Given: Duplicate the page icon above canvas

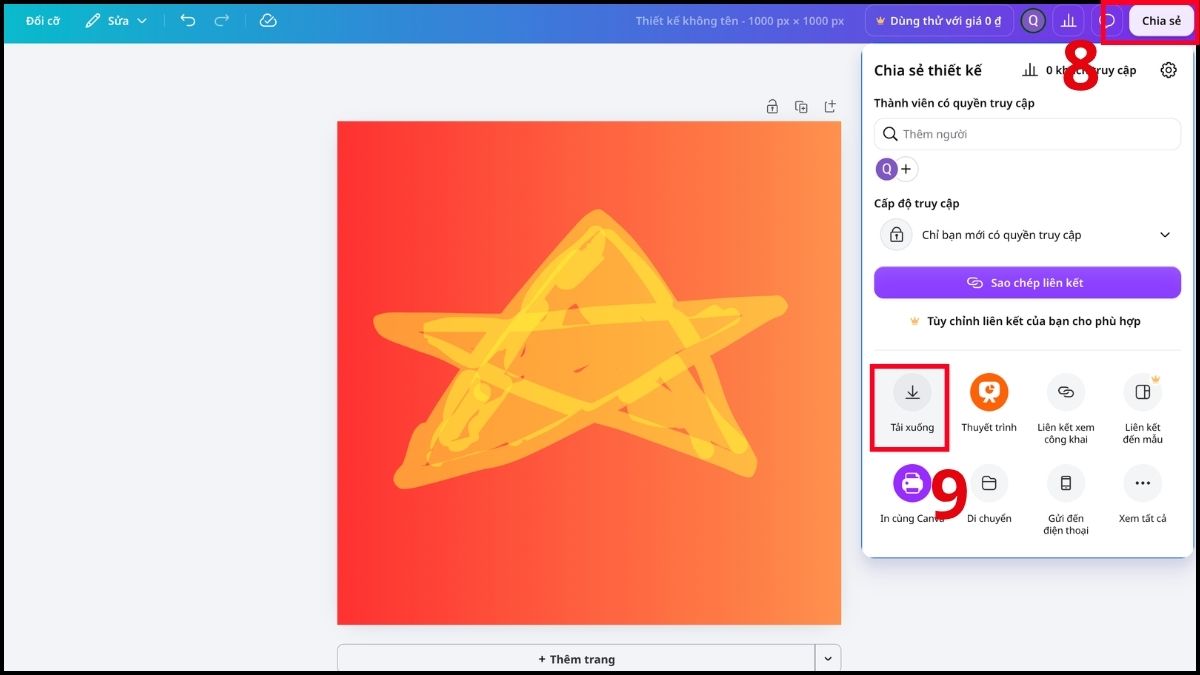Looking at the screenshot, I should (801, 106).
